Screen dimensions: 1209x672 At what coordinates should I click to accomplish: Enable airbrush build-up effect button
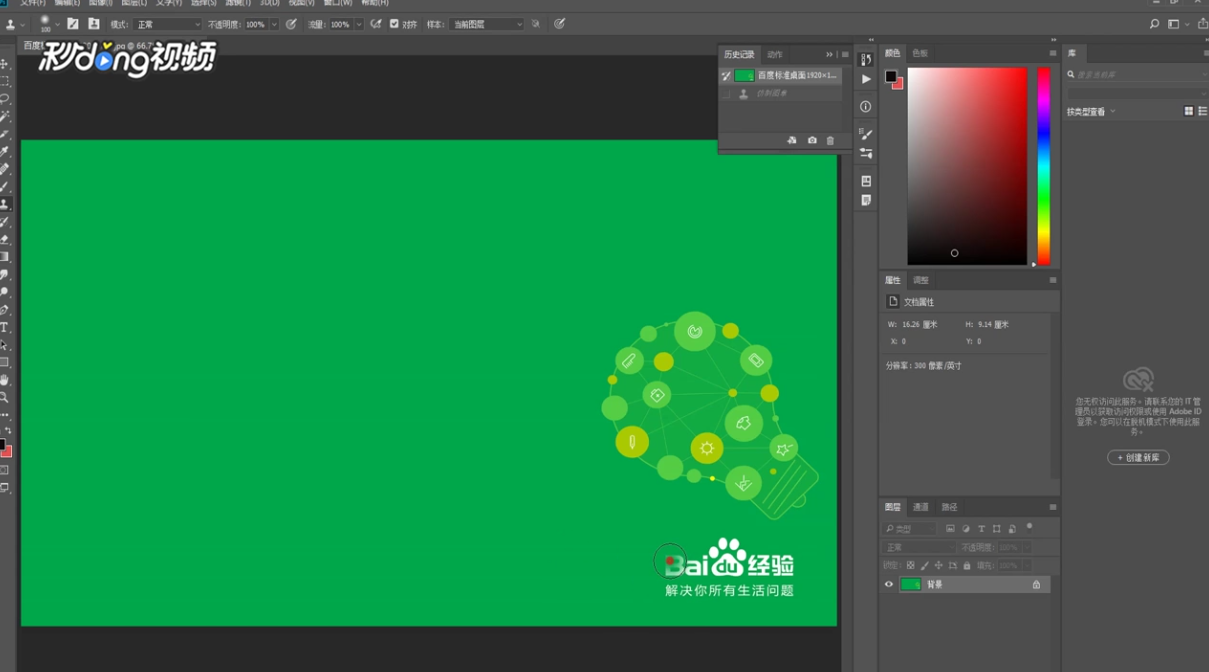(376, 24)
